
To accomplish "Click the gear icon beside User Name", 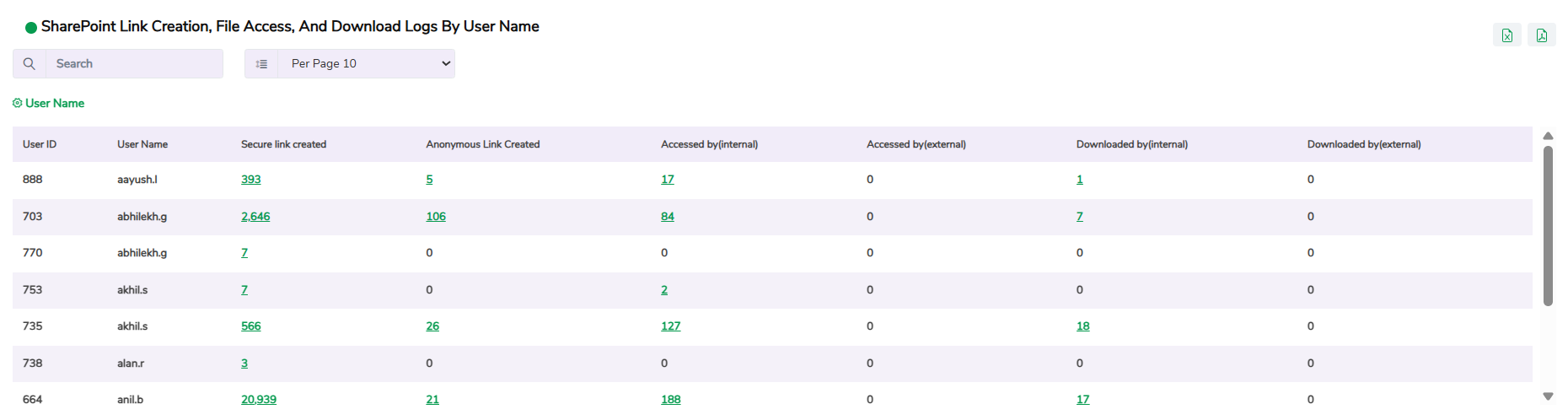I will pyautogui.click(x=17, y=103).
